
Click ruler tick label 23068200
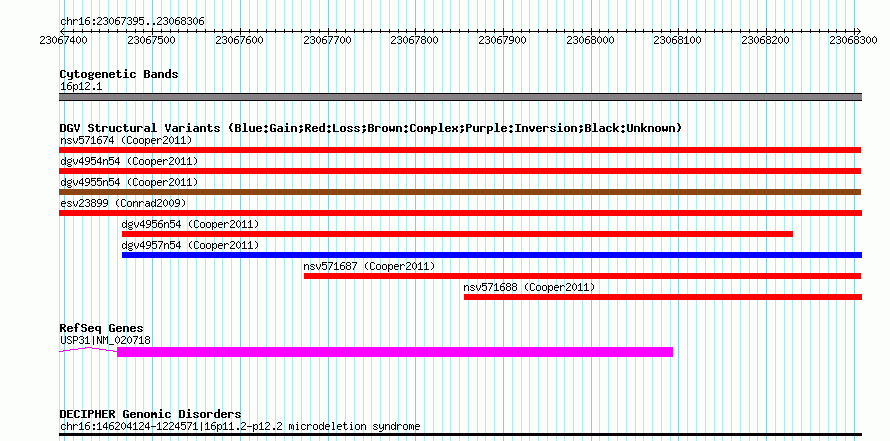click(766, 40)
